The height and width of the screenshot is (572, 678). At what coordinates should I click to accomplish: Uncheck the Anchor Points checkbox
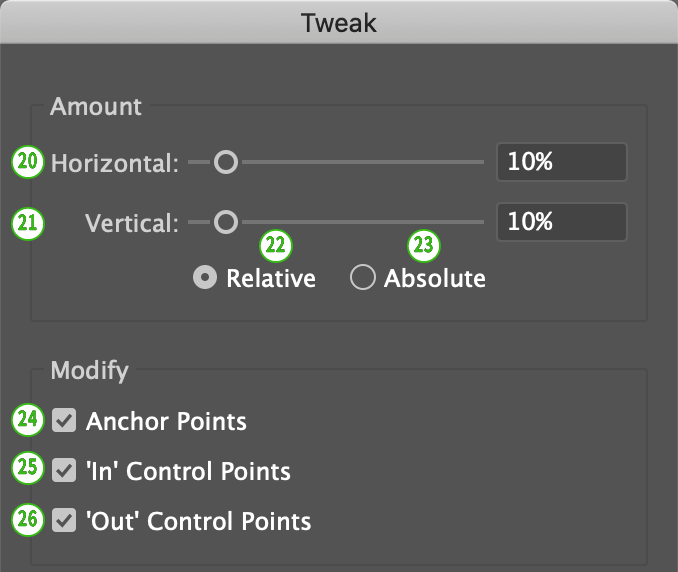pyautogui.click(x=65, y=421)
